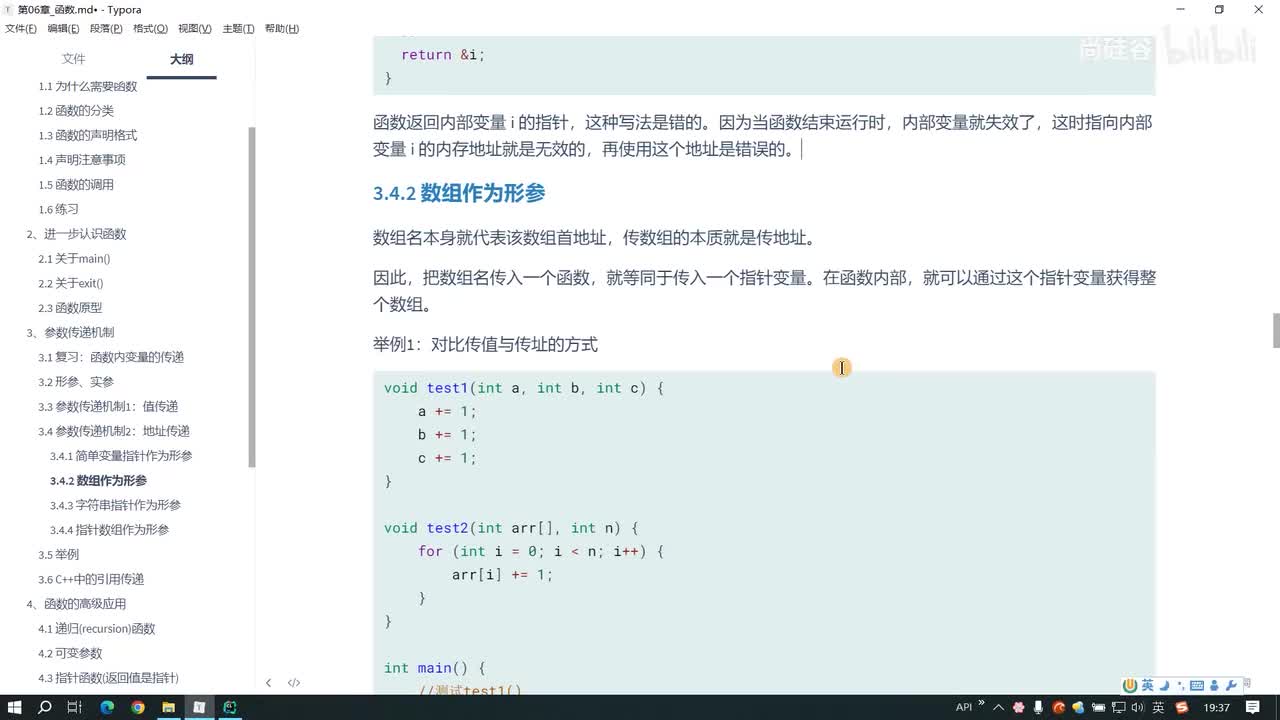Open the 格式(O) menu
This screenshot has width=1280, height=720.
pos(150,29)
